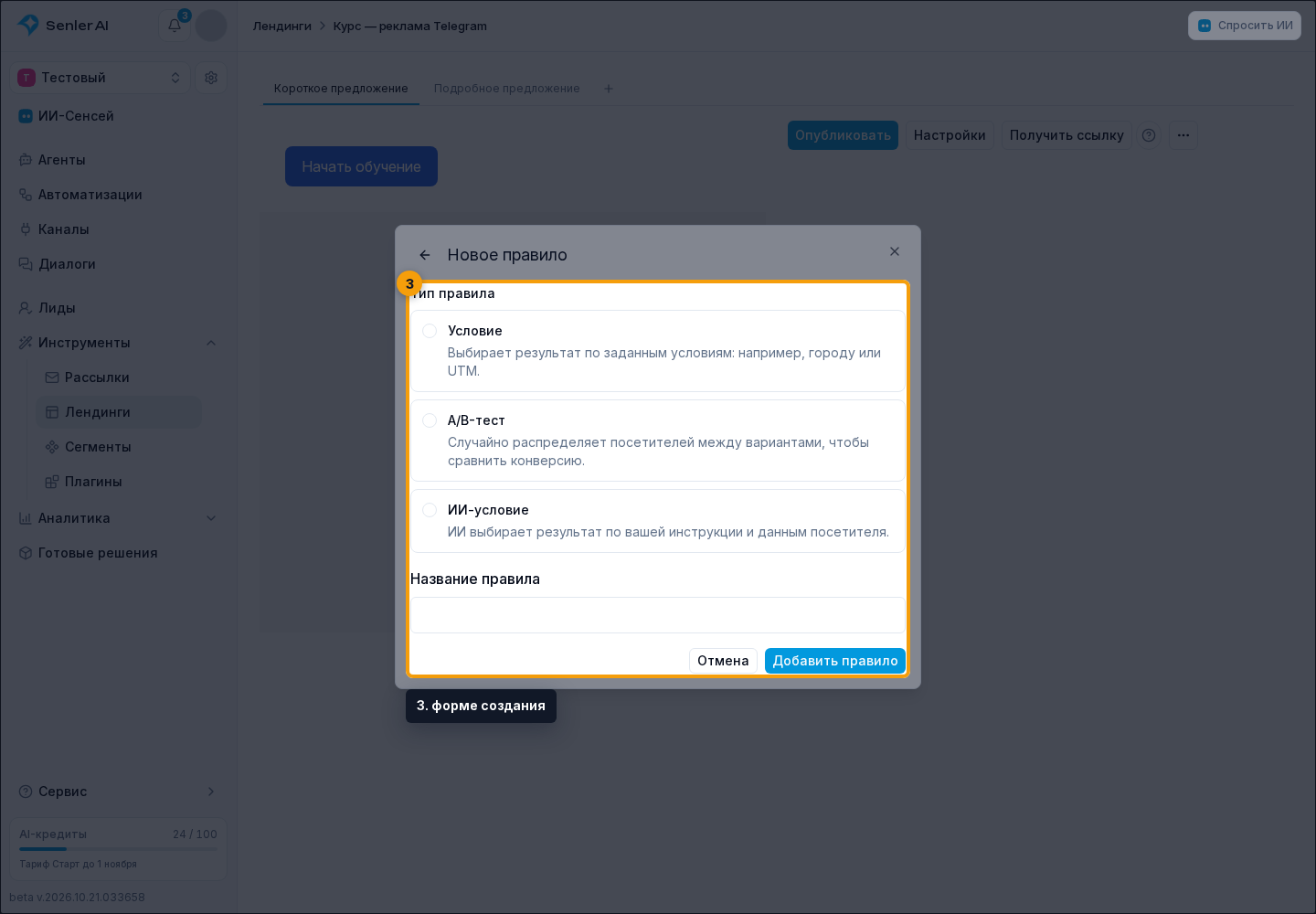This screenshot has width=1316, height=914.
Task: Click the Лендинги breadcrumb link
Action: 282,26
